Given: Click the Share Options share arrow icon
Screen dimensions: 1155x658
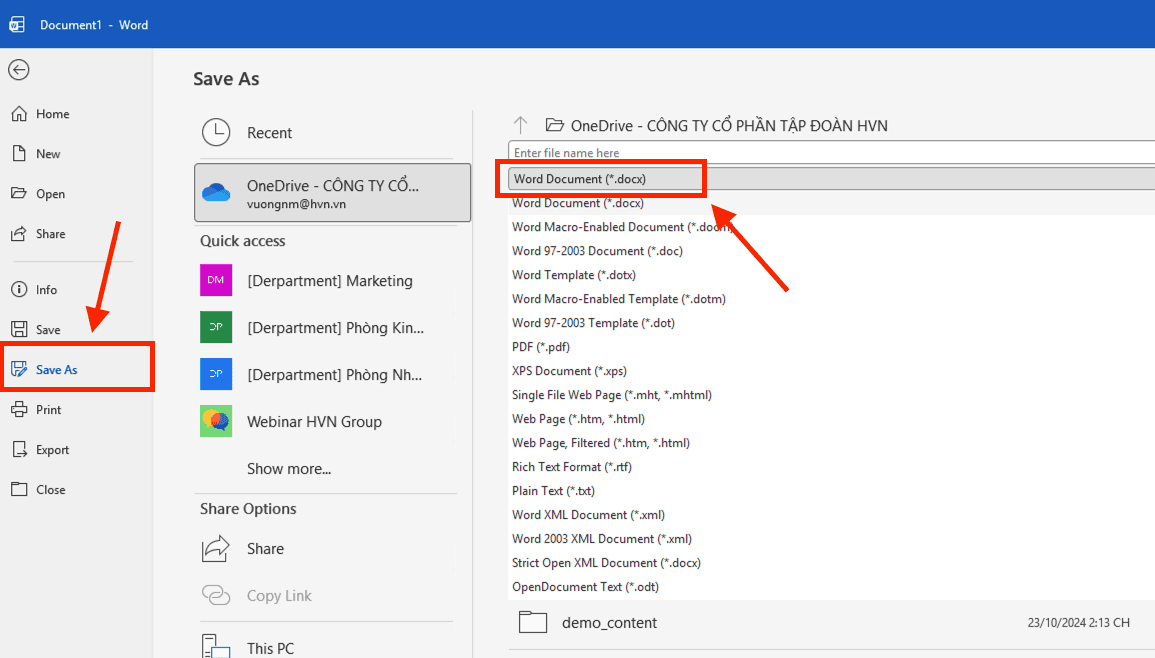Looking at the screenshot, I should 216,549.
